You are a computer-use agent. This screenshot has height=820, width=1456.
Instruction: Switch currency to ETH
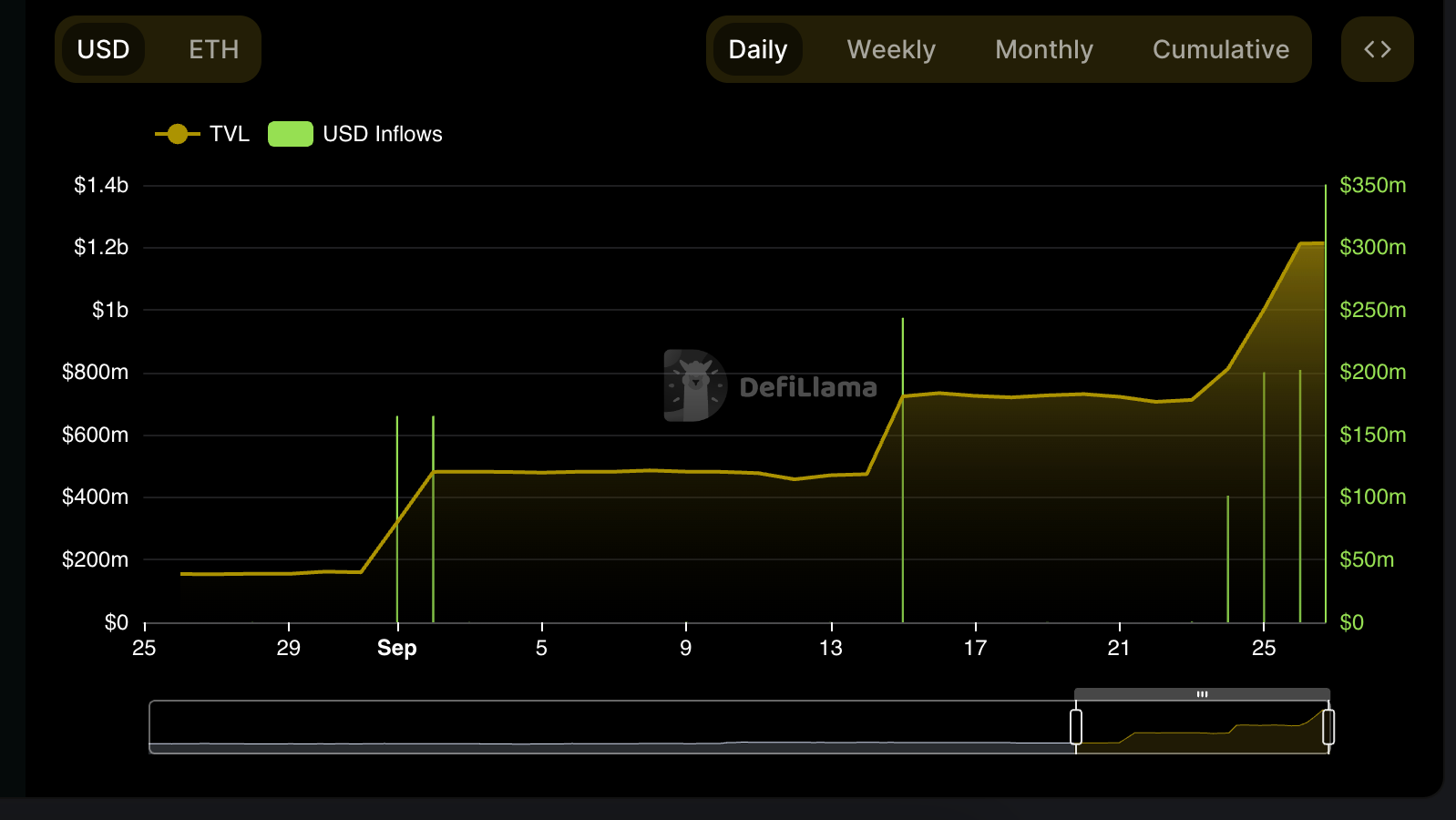[213, 49]
